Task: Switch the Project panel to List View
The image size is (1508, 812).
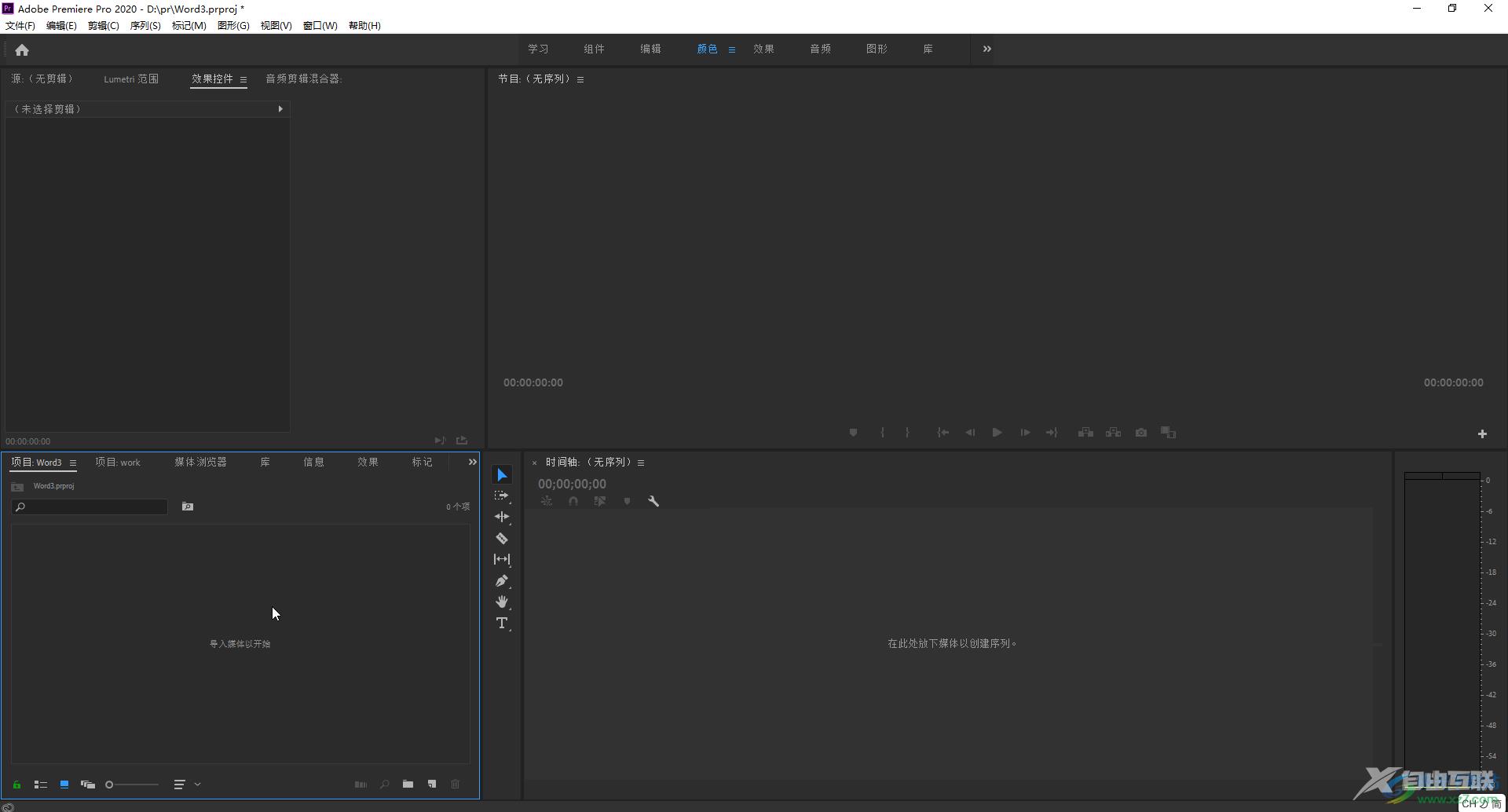Action: pyautogui.click(x=41, y=785)
